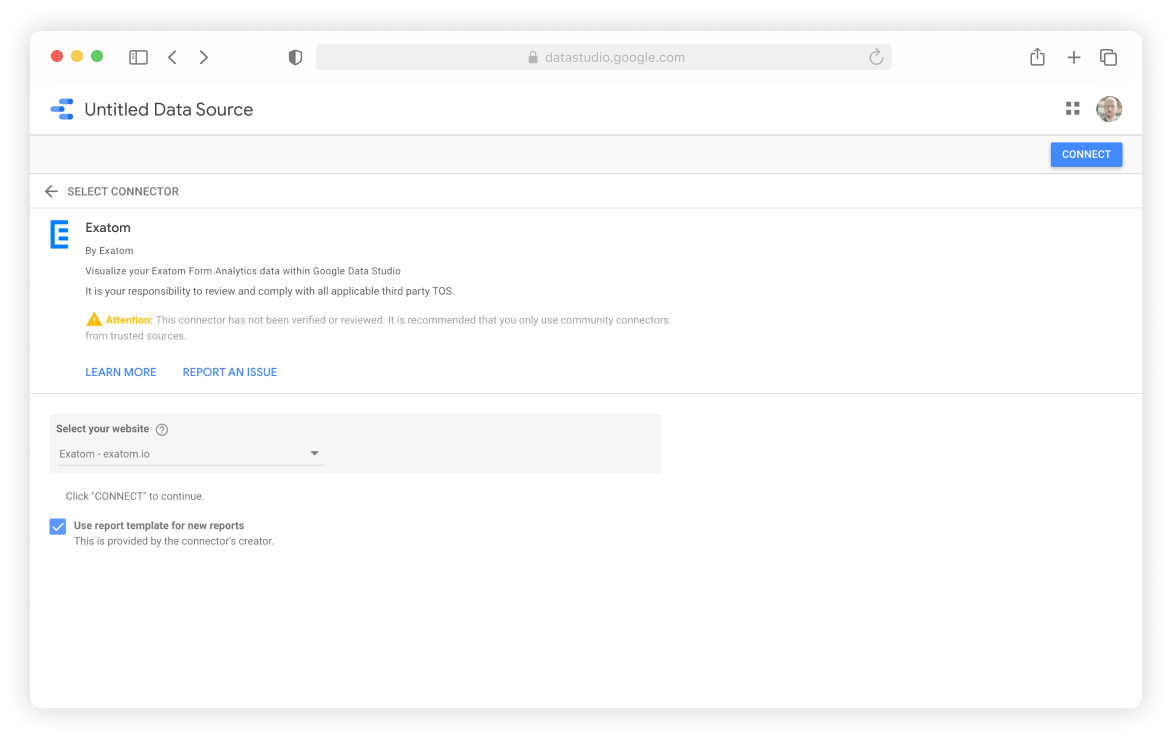Click the blue CONNECT button

click(x=1086, y=155)
